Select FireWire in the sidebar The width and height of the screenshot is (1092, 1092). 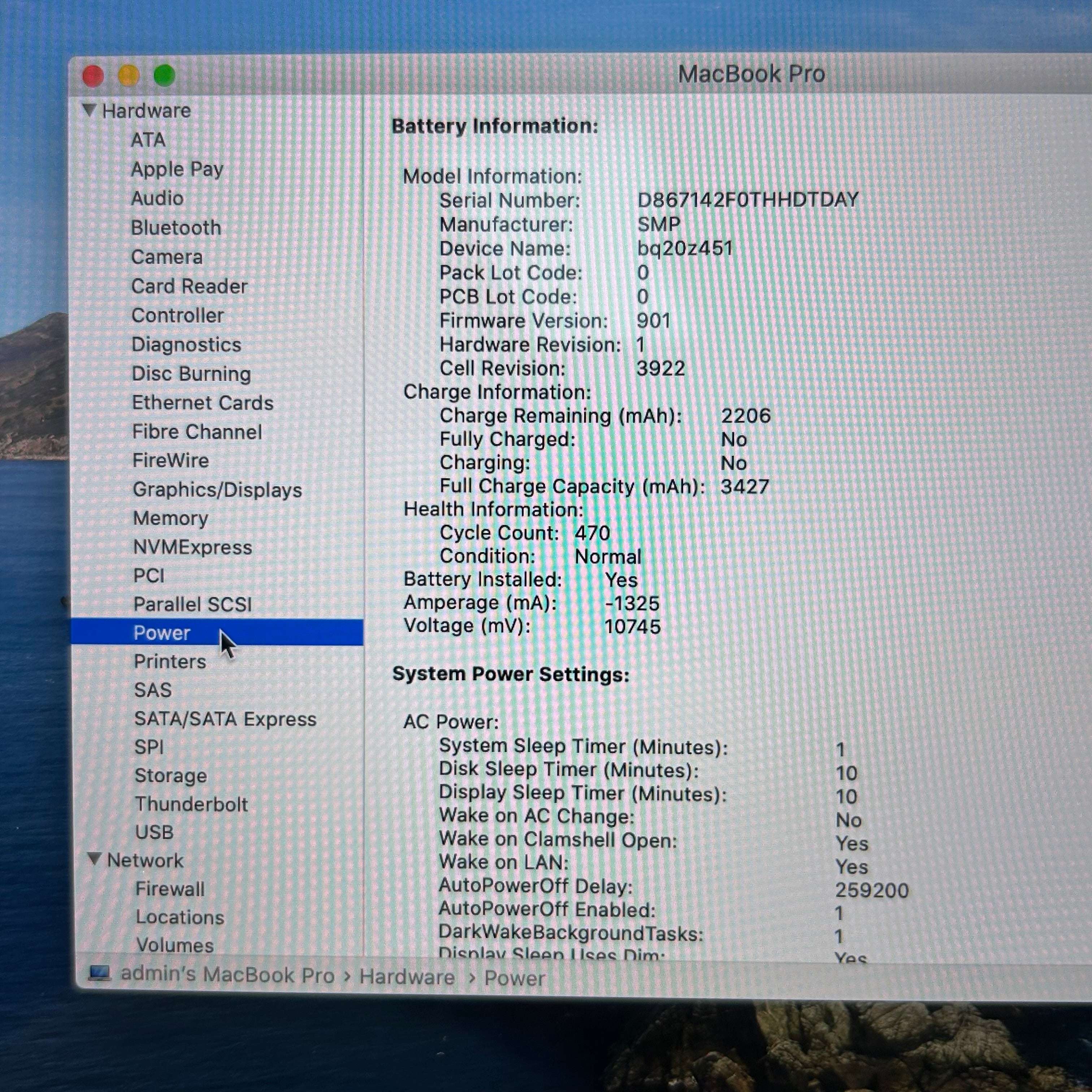[x=170, y=461]
